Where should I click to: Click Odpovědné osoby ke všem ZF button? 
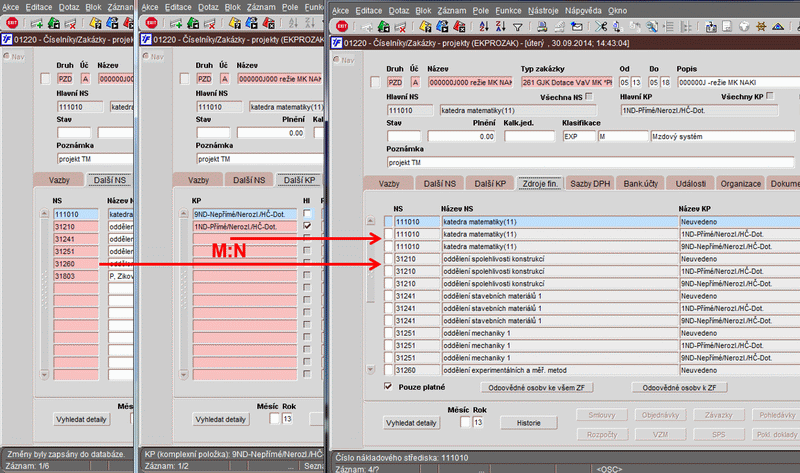point(536,388)
